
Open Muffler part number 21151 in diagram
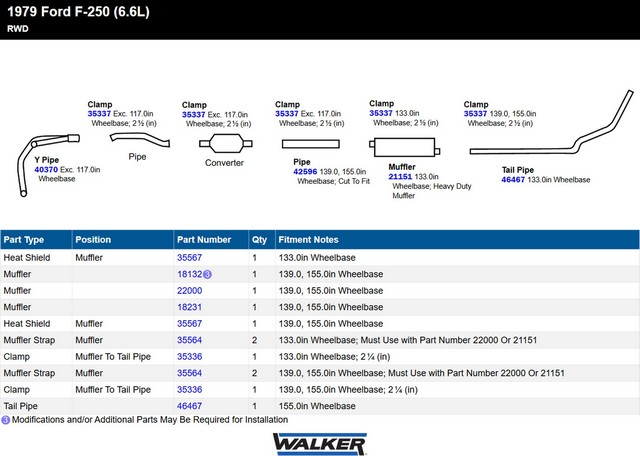click(400, 176)
